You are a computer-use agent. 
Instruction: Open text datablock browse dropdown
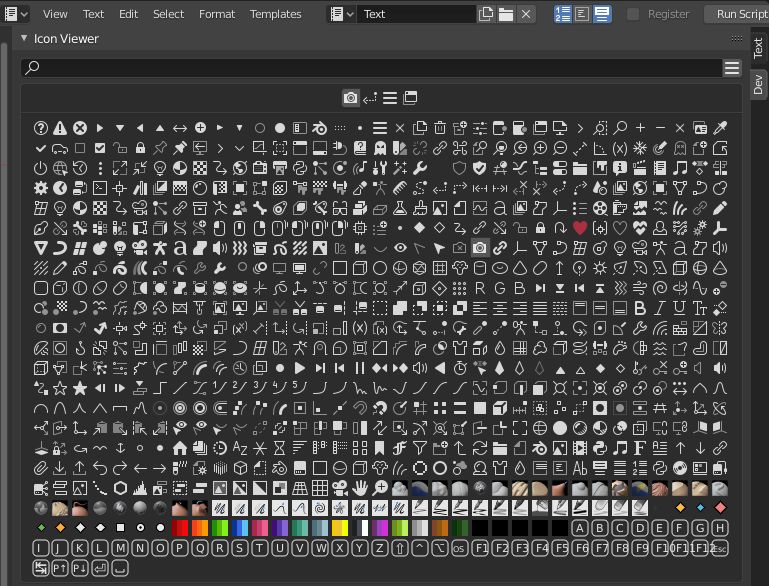(342, 14)
